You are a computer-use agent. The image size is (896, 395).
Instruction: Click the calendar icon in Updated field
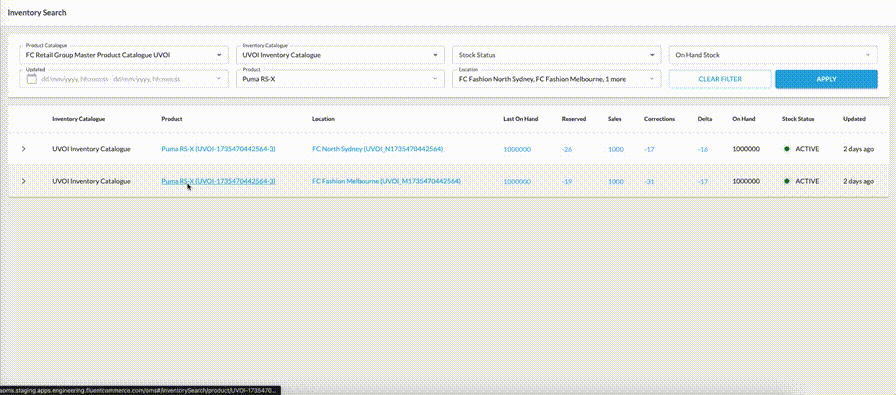tap(31, 79)
